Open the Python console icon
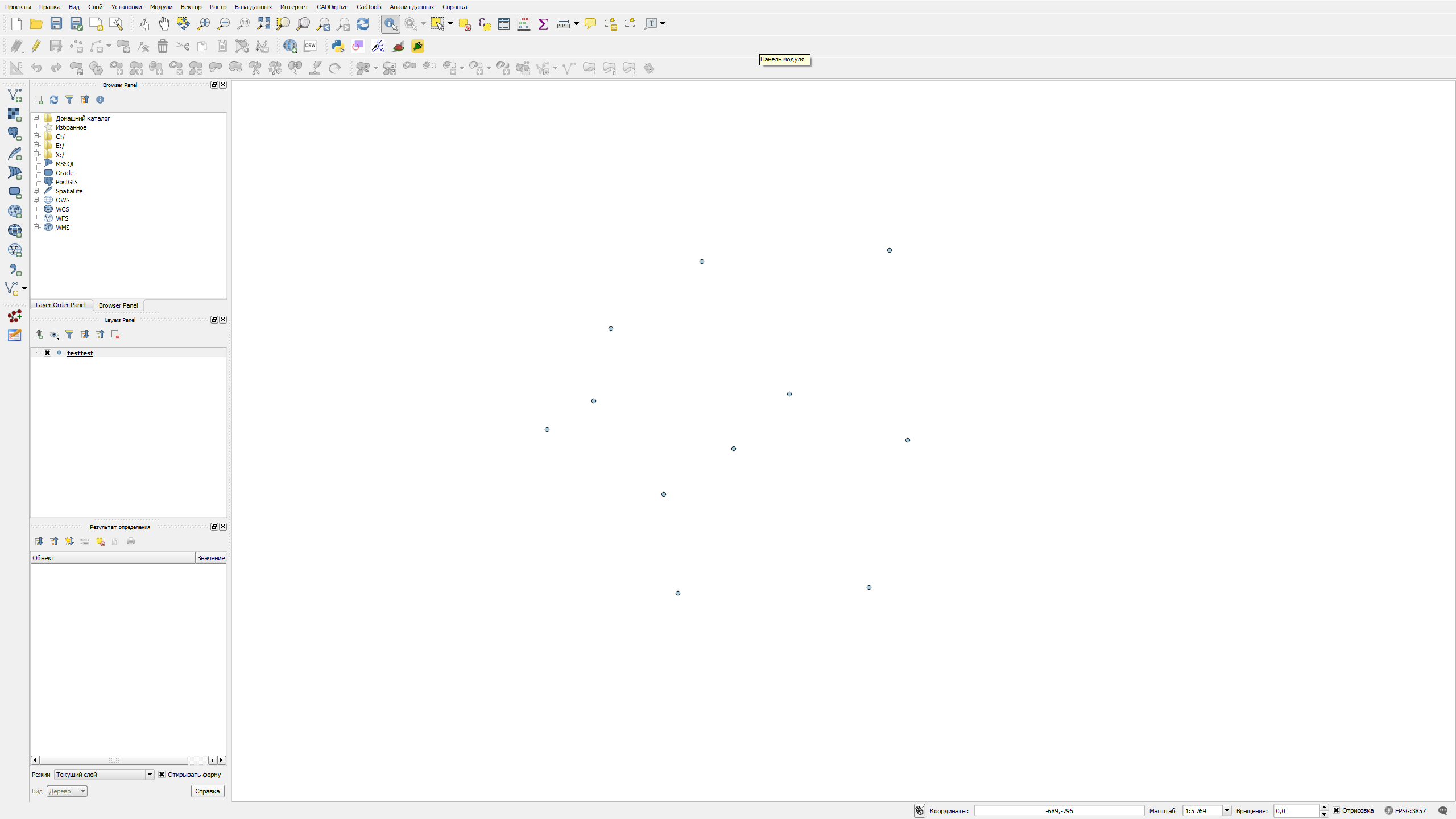1456x819 pixels. pos(338,46)
